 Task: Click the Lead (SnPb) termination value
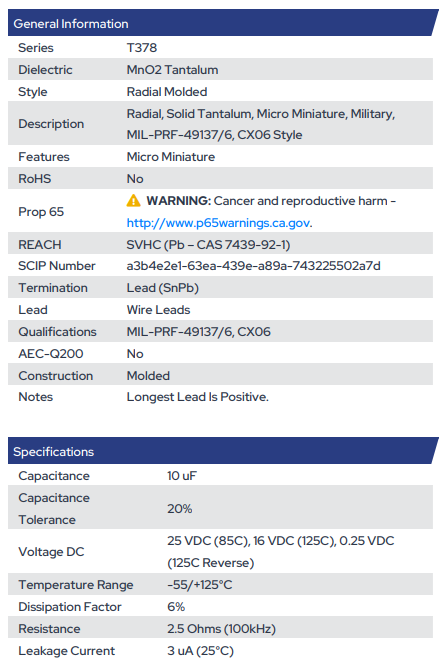162,288
